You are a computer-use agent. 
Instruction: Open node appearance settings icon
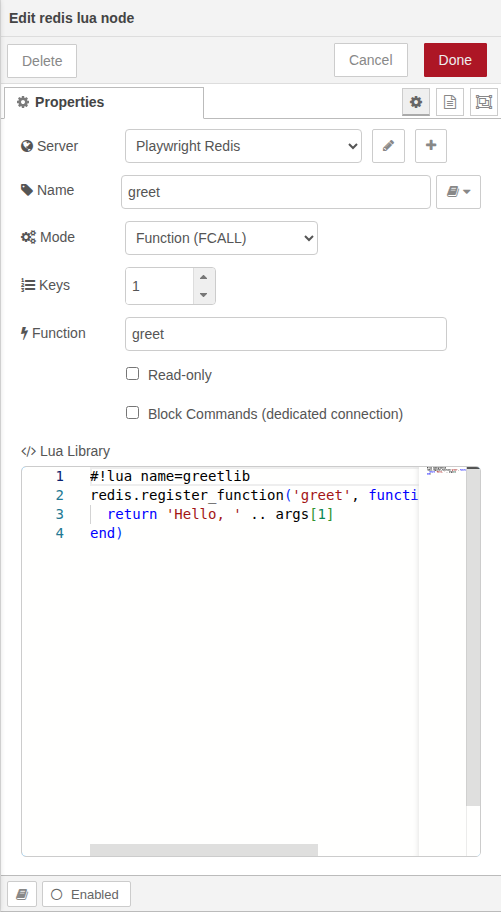(x=484, y=102)
